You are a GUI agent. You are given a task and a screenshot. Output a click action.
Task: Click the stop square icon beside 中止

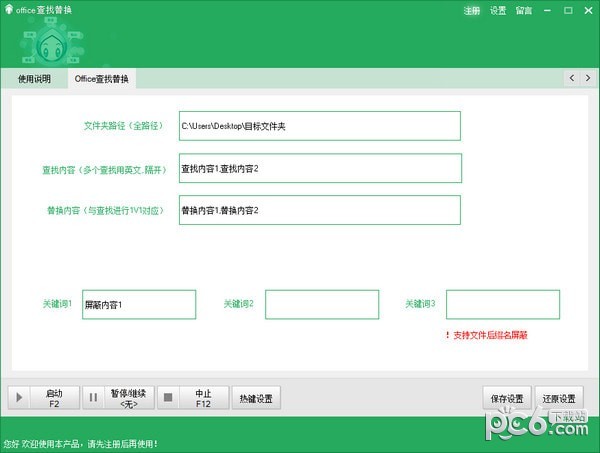click(168, 398)
